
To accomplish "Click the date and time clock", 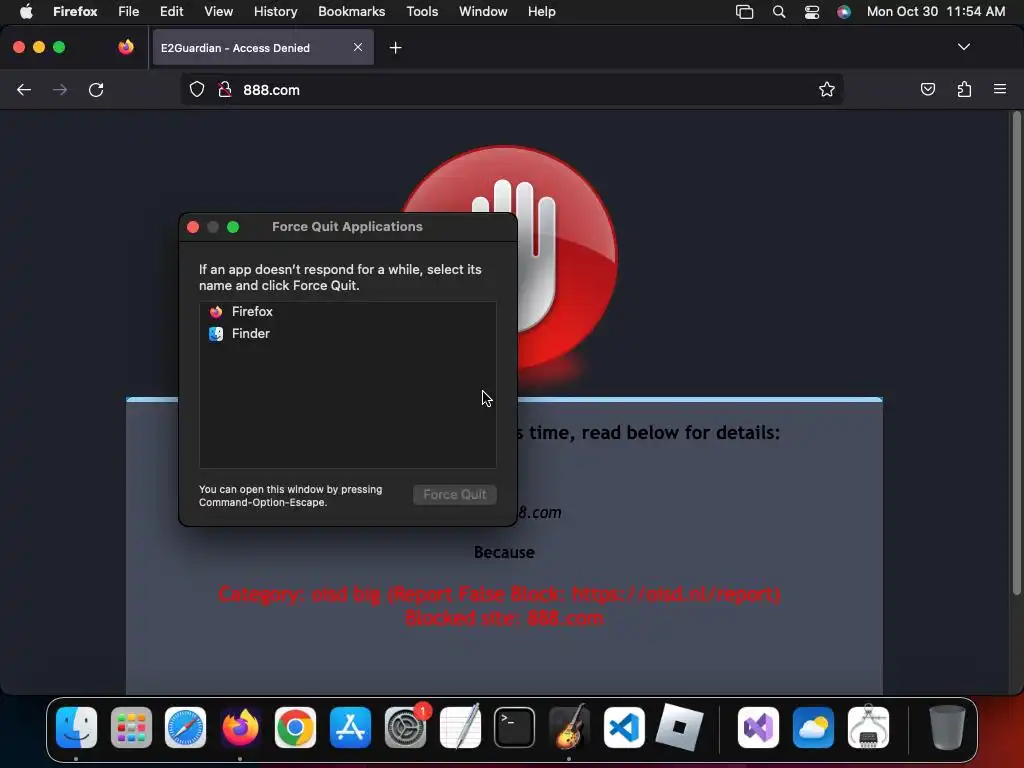I will coord(936,11).
